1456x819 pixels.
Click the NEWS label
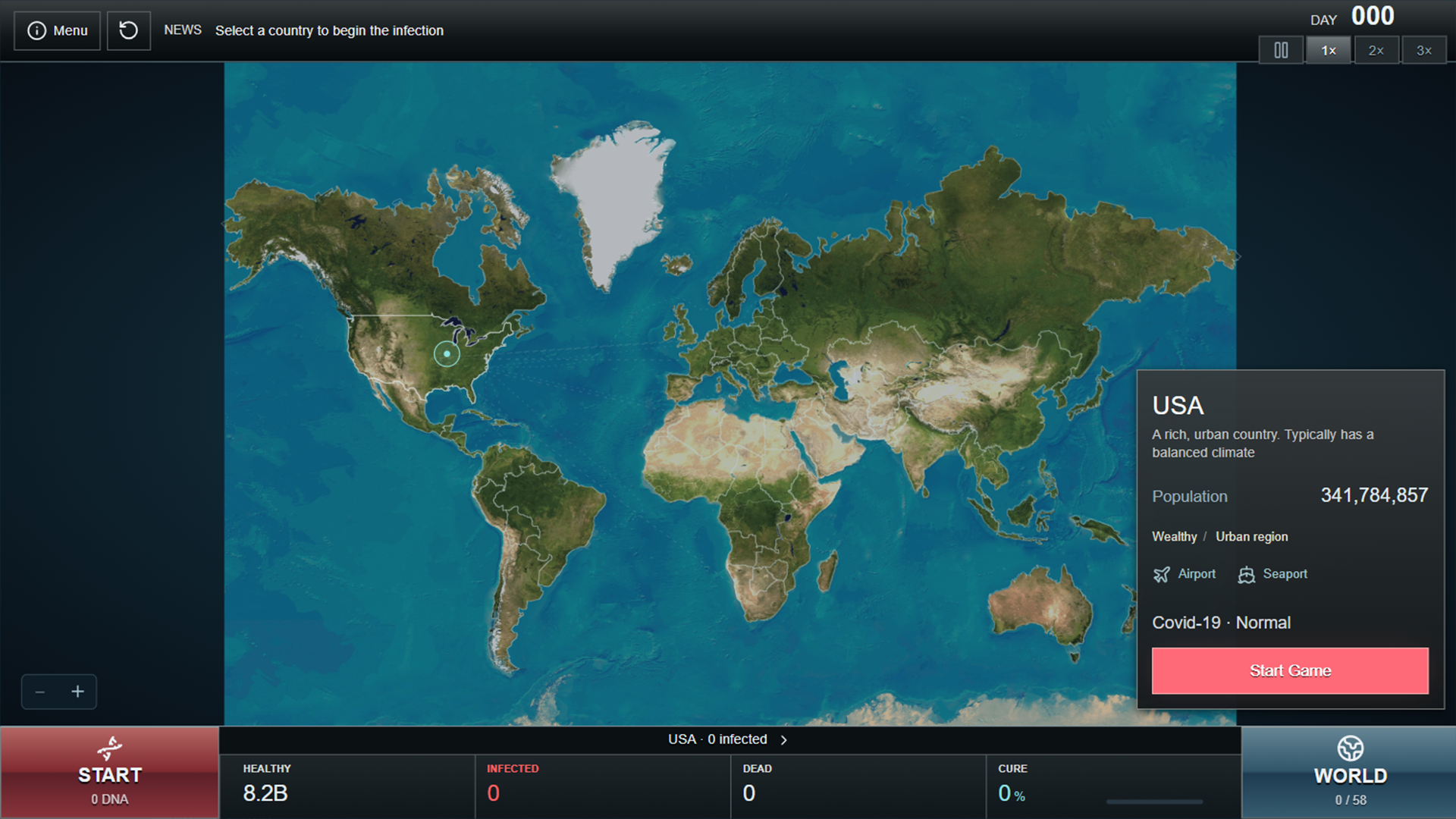tap(183, 30)
